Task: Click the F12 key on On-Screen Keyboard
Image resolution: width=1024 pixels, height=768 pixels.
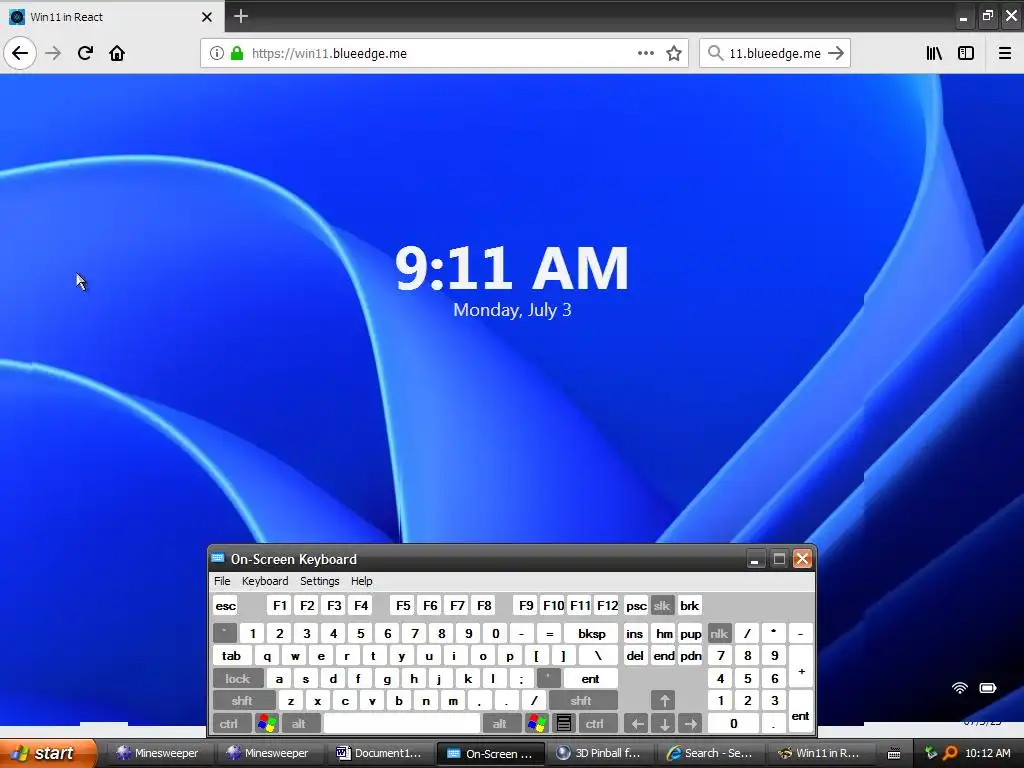Action: point(607,605)
